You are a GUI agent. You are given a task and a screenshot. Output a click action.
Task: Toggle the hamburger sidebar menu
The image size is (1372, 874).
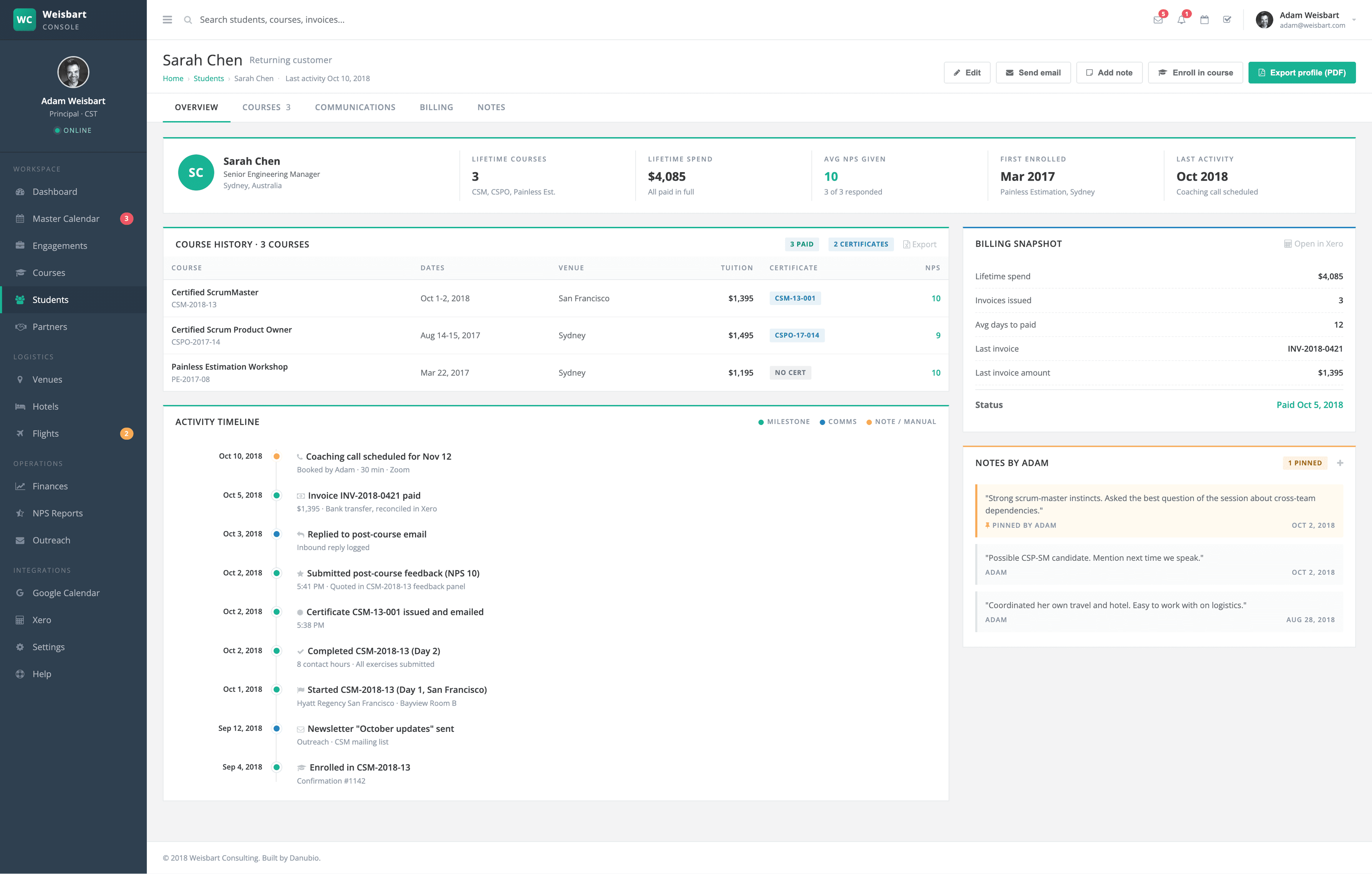[x=167, y=19]
